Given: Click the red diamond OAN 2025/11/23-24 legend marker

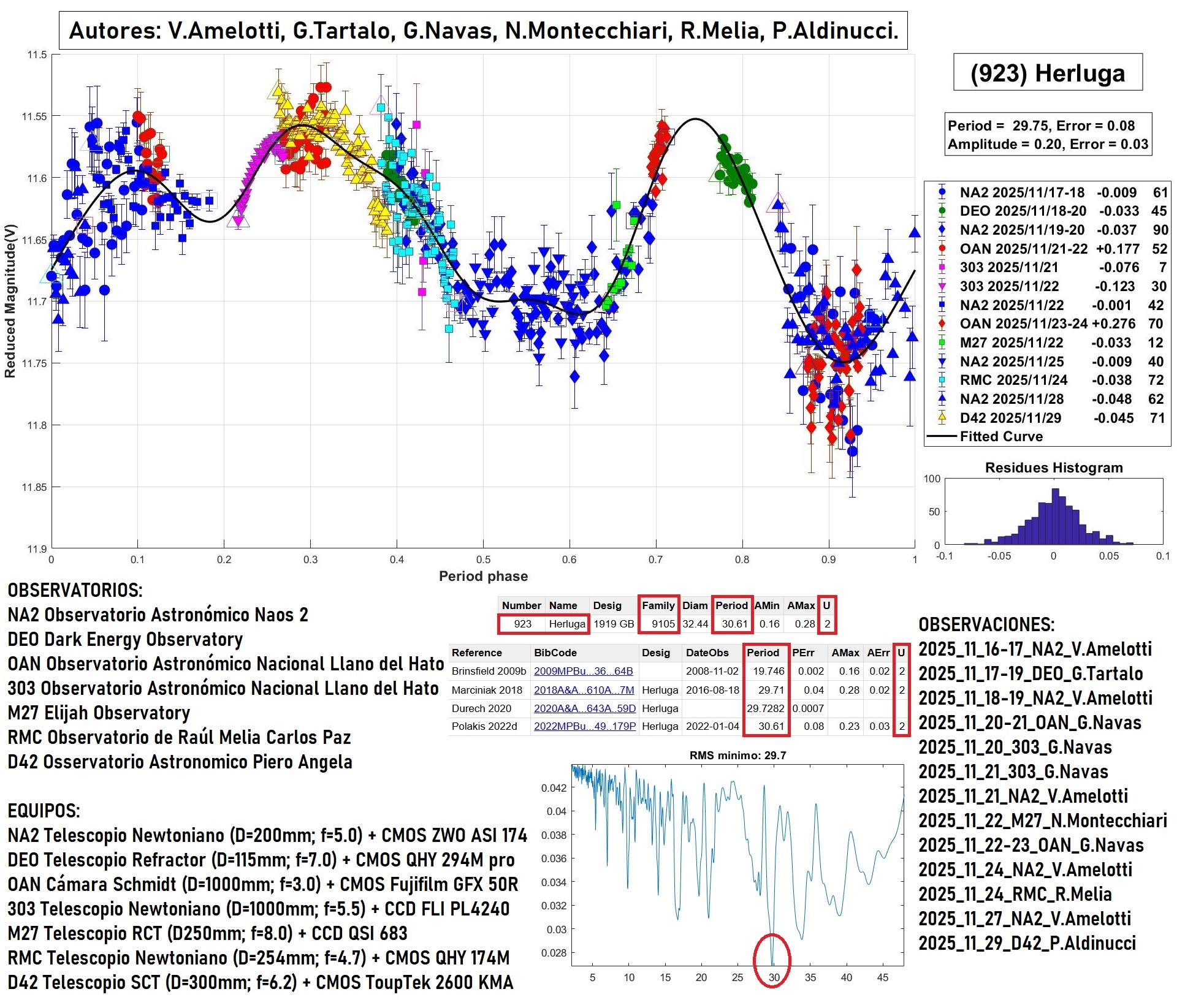Looking at the screenshot, I should (942, 324).
